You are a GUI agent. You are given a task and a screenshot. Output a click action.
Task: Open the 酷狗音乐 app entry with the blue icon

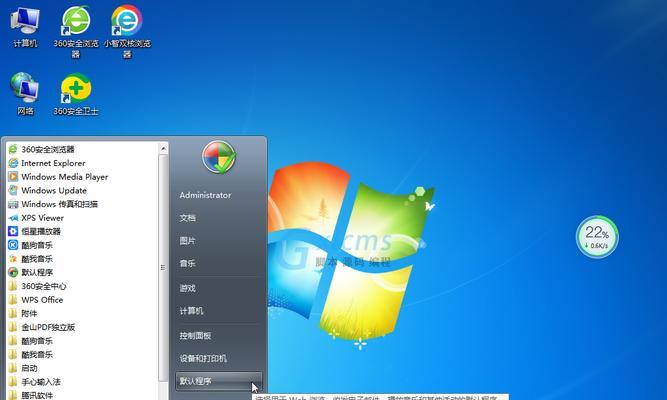pyautogui.click(x=83, y=245)
